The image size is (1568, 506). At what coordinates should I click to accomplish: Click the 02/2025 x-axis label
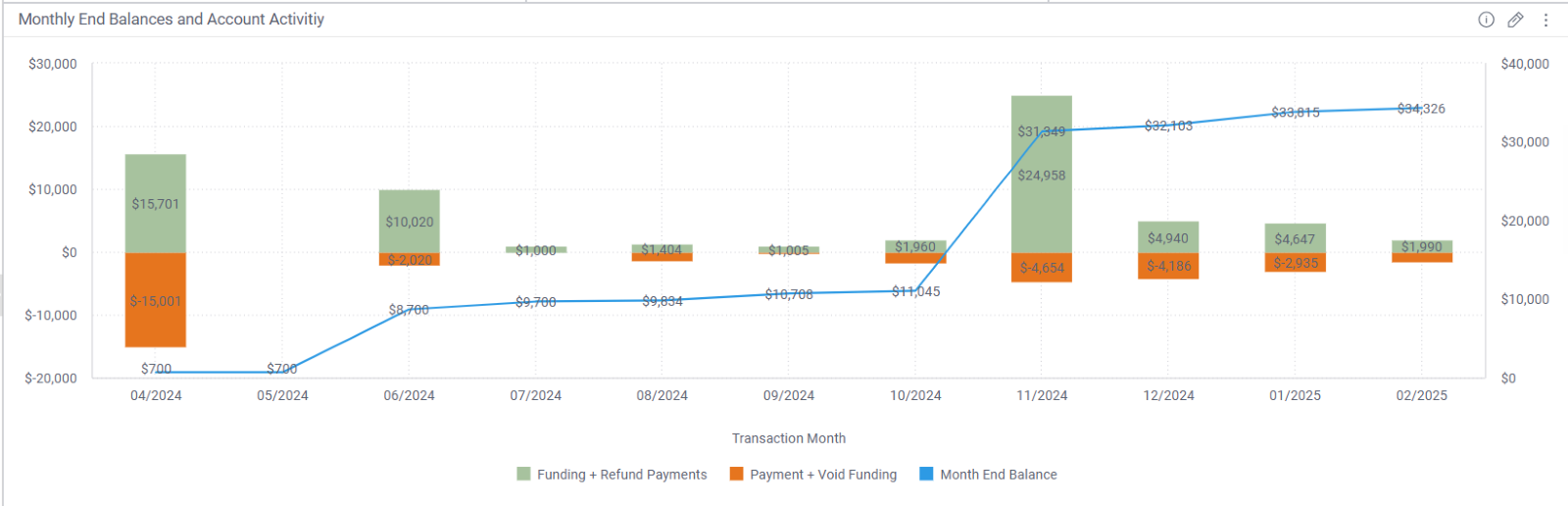pos(1422,395)
